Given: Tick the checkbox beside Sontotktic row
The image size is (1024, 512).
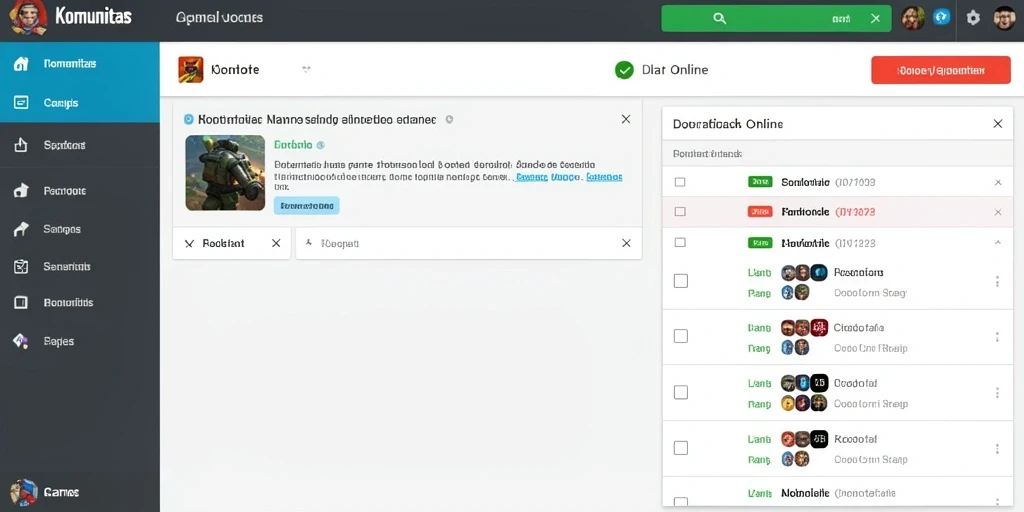Looking at the screenshot, I should [680, 182].
